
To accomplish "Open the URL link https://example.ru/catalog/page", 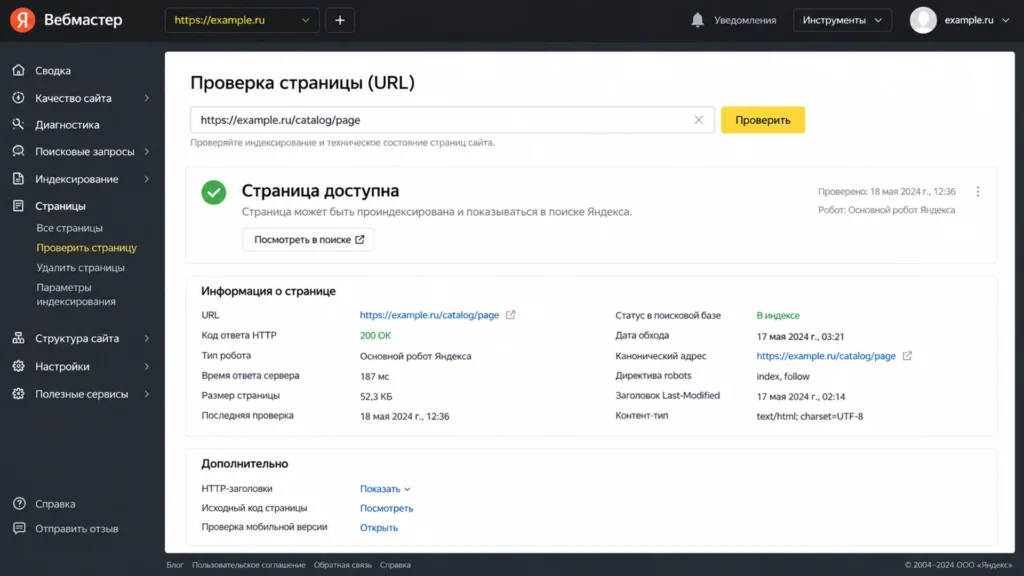I will tap(429, 315).
